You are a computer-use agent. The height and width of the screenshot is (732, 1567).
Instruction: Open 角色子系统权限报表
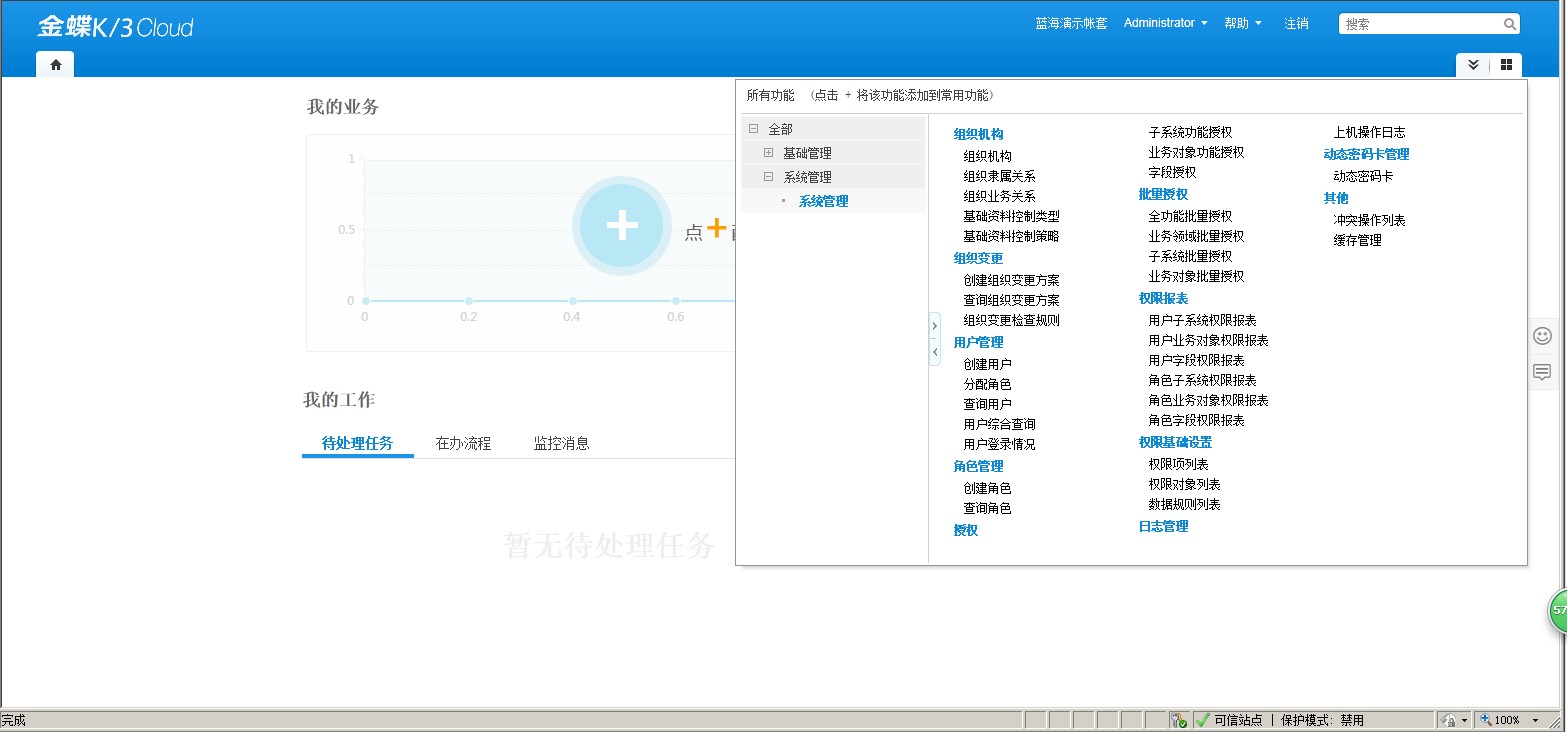[x=1202, y=380]
